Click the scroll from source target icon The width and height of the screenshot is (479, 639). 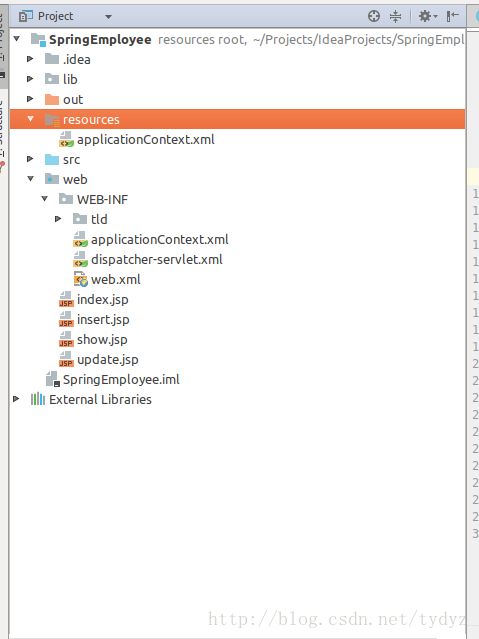[x=373, y=16]
